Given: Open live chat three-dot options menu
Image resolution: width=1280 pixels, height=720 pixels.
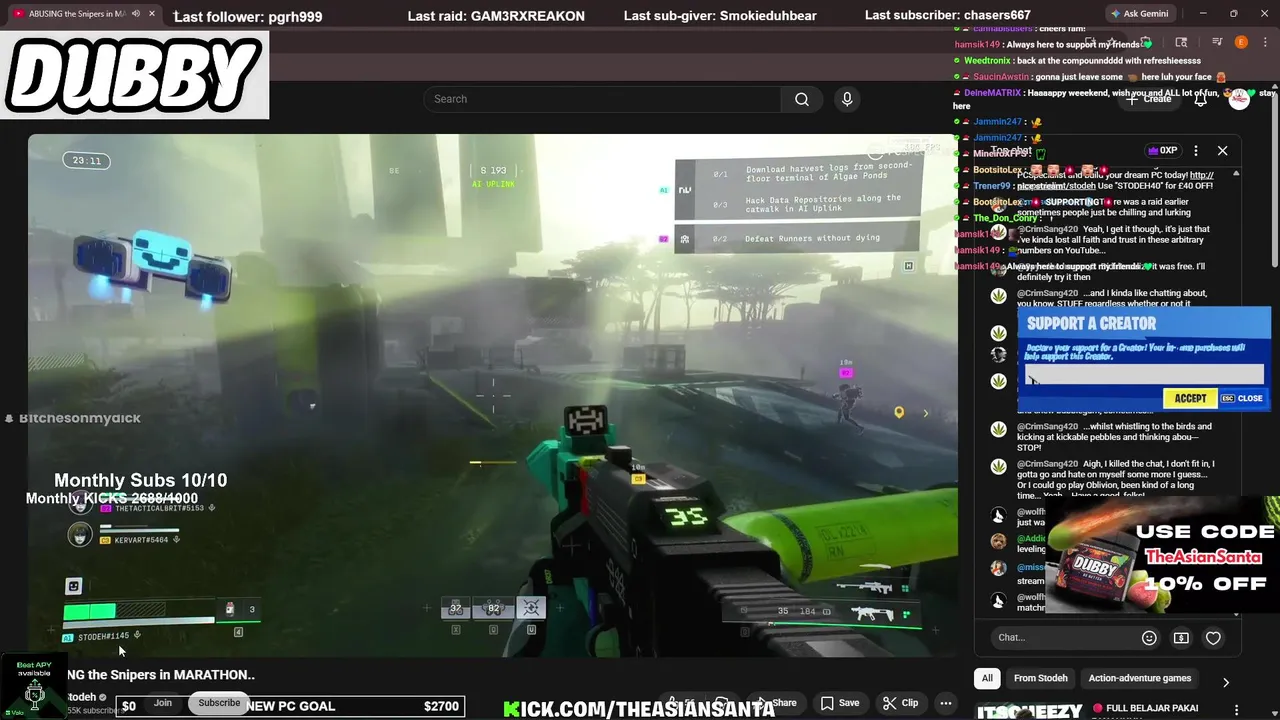Looking at the screenshot, I should point(1196,150).
